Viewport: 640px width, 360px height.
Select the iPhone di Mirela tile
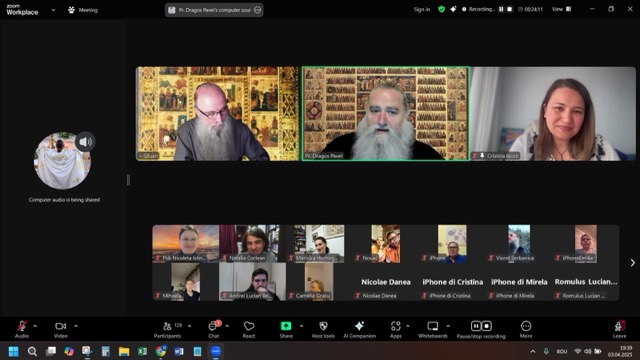[x=519, y=282]
